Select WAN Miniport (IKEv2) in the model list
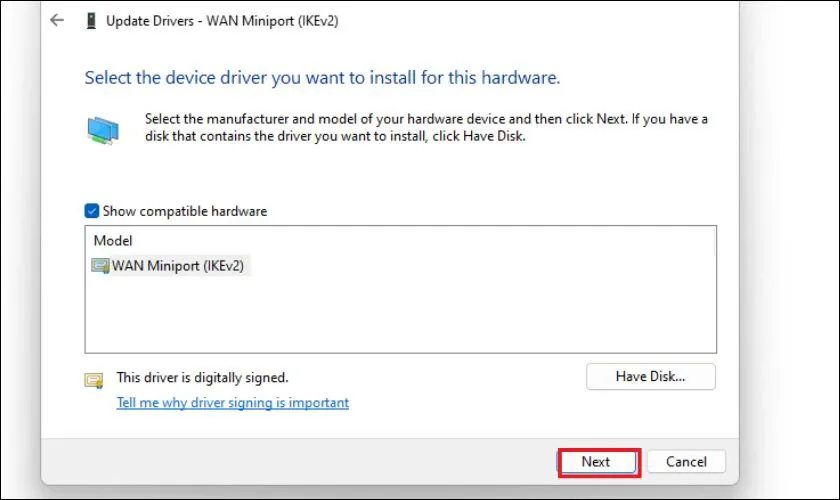The width and height of the screenshot is (840, 500). 176,266
